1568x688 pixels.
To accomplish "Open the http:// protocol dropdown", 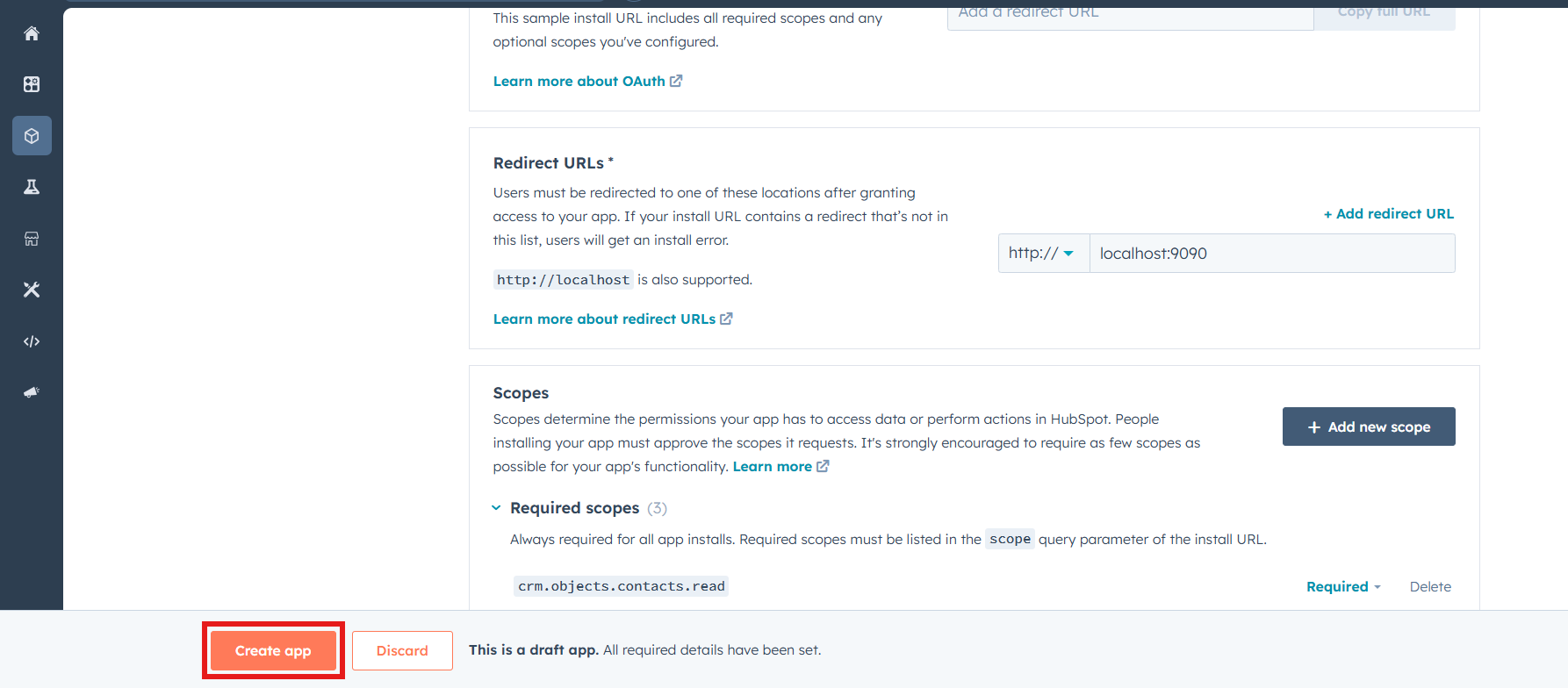I will pyautogui.click(x=1044, y=253).
